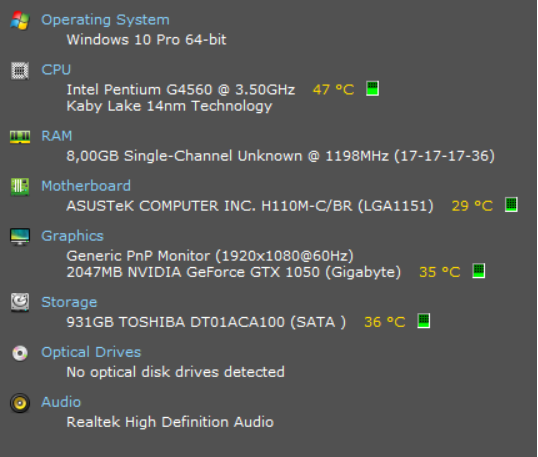Click the green GPU temperature indicator
538x457 pixels.
coord(479,271)
